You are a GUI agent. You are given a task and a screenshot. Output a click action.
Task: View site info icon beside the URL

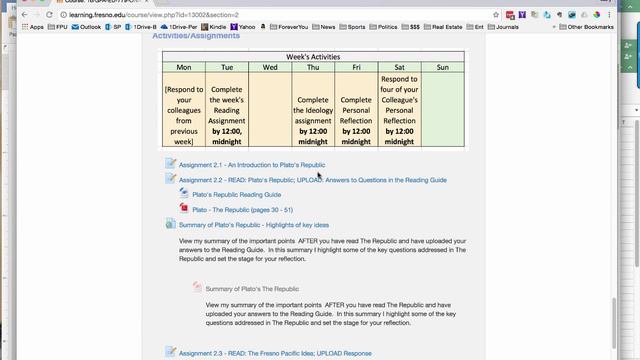pyautogui.click(x=63, y=15)
